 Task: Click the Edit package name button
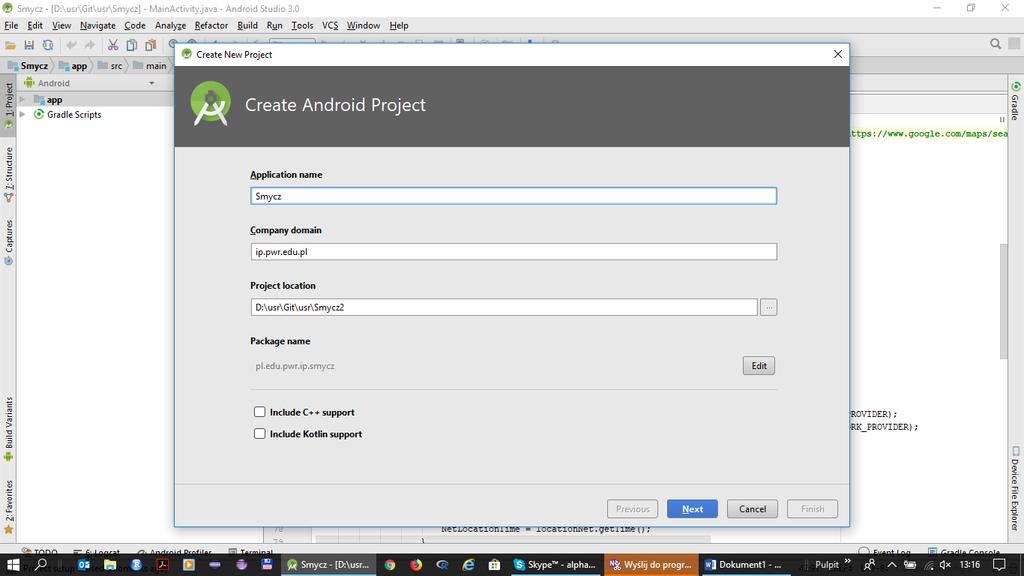coord(759,366)
